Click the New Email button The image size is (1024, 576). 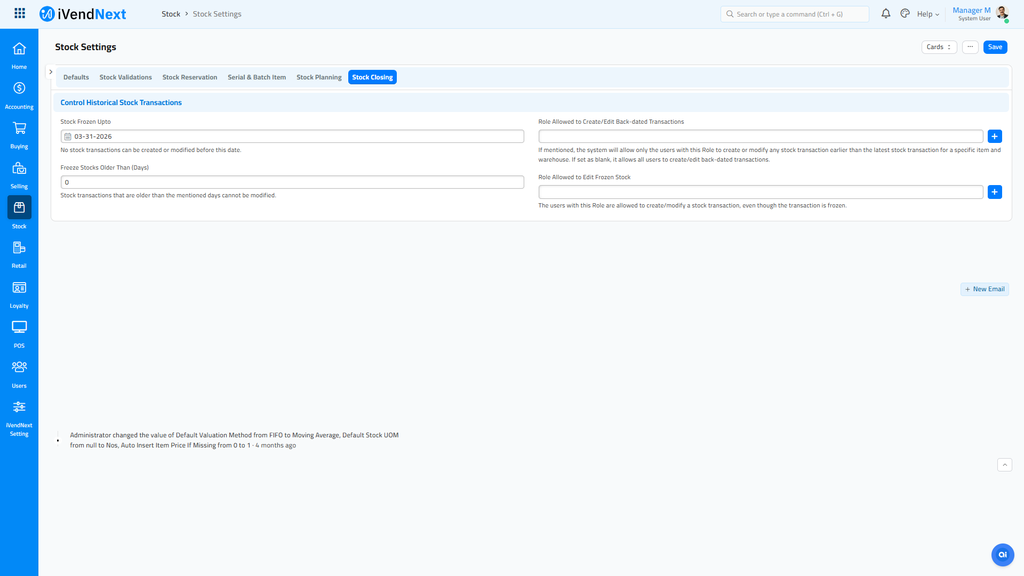pyautogui.click(x=984, y=289)
